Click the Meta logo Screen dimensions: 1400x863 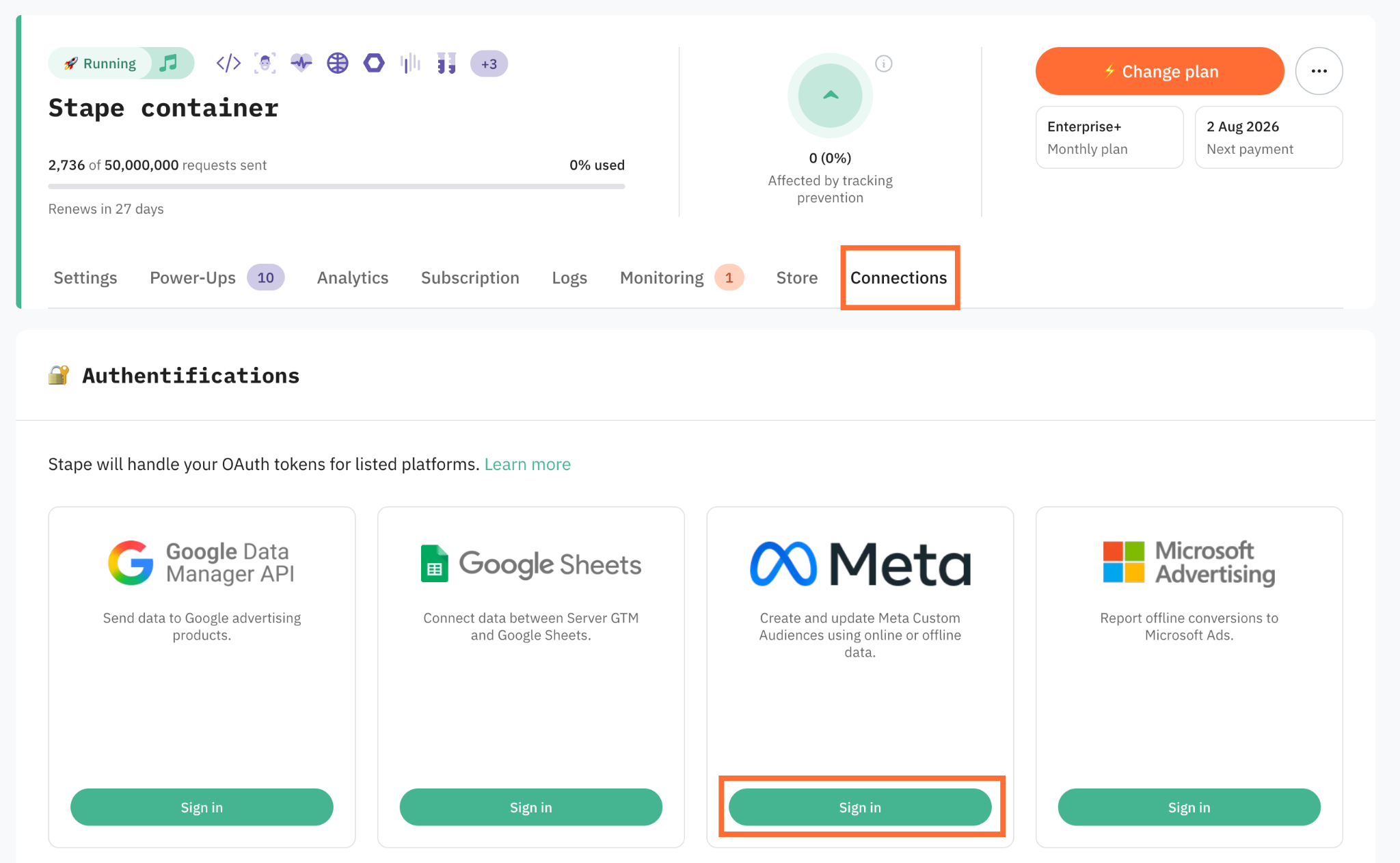pos(860,564)
